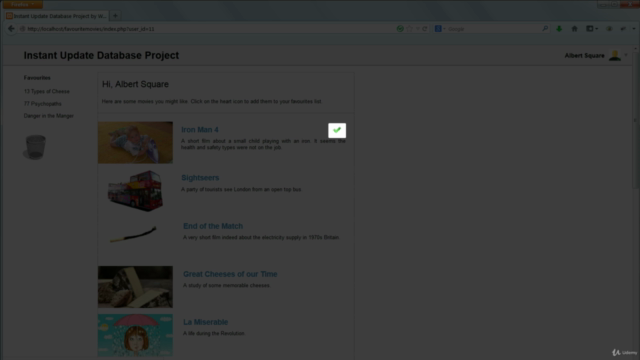Open the address bar history dropdown arrow

417,29
